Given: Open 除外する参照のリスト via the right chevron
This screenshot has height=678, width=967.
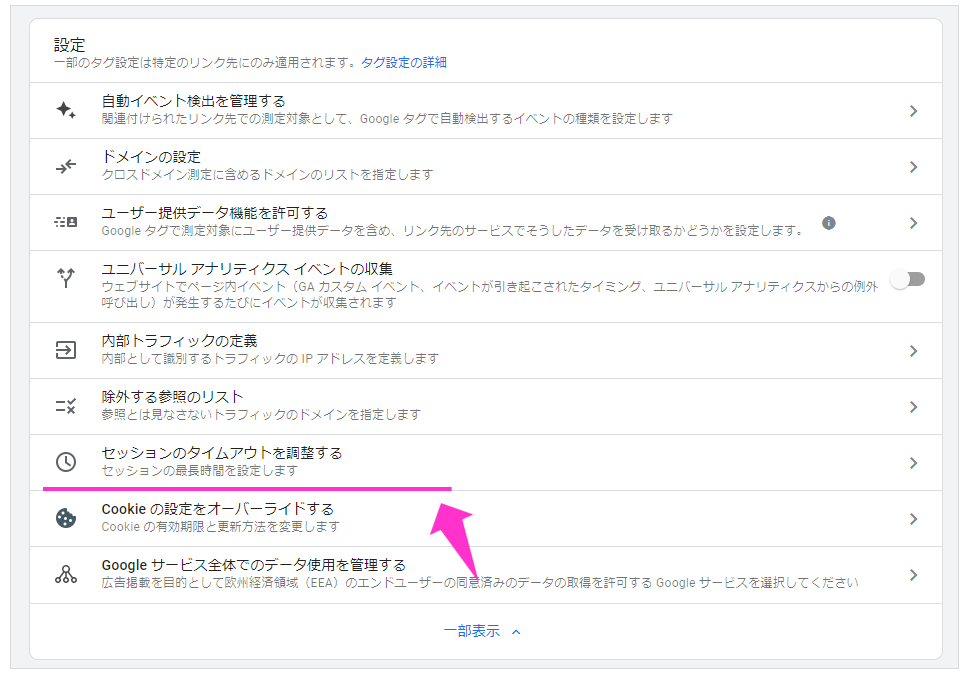Looking at the screenshot, I should point(913,407).
